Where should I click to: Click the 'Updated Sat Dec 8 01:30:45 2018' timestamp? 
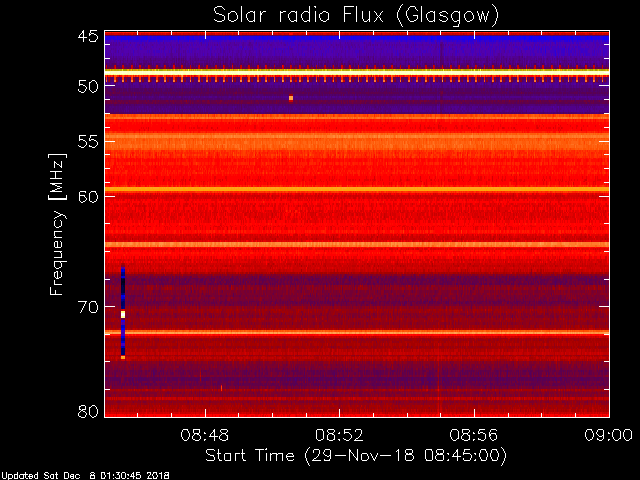click(x=85, y=476)
